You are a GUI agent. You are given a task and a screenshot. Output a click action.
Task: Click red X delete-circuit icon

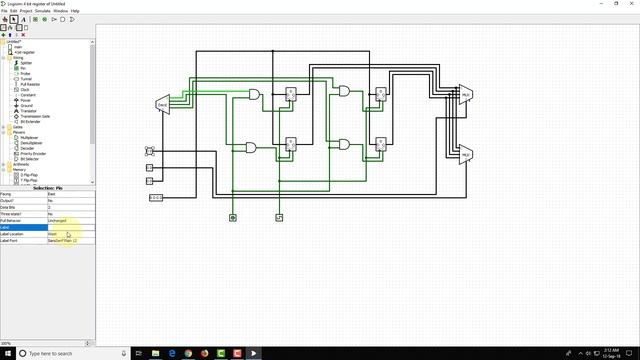pos(23,35)
